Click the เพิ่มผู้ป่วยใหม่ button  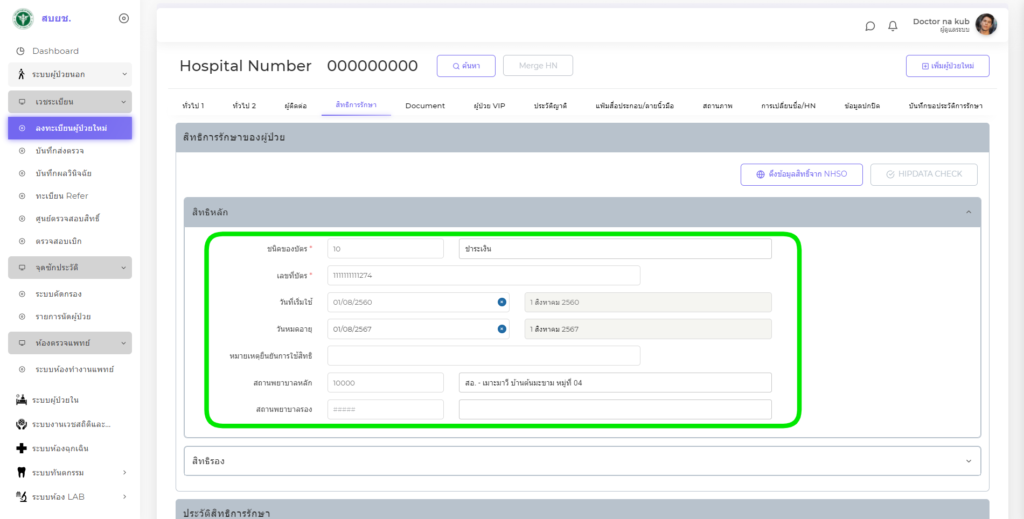click(947, 66)
